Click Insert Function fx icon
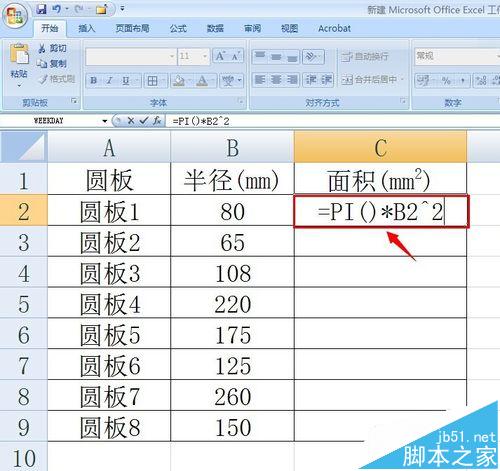Screen dimensions: 500x471 [x=157, y=121]
